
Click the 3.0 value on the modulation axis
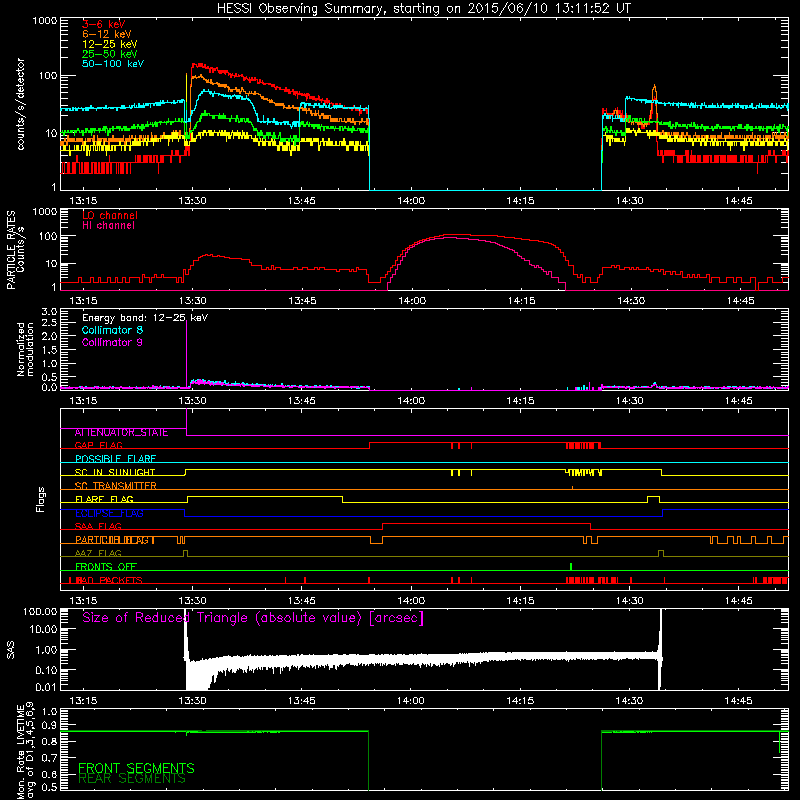[x=49, y=312]
